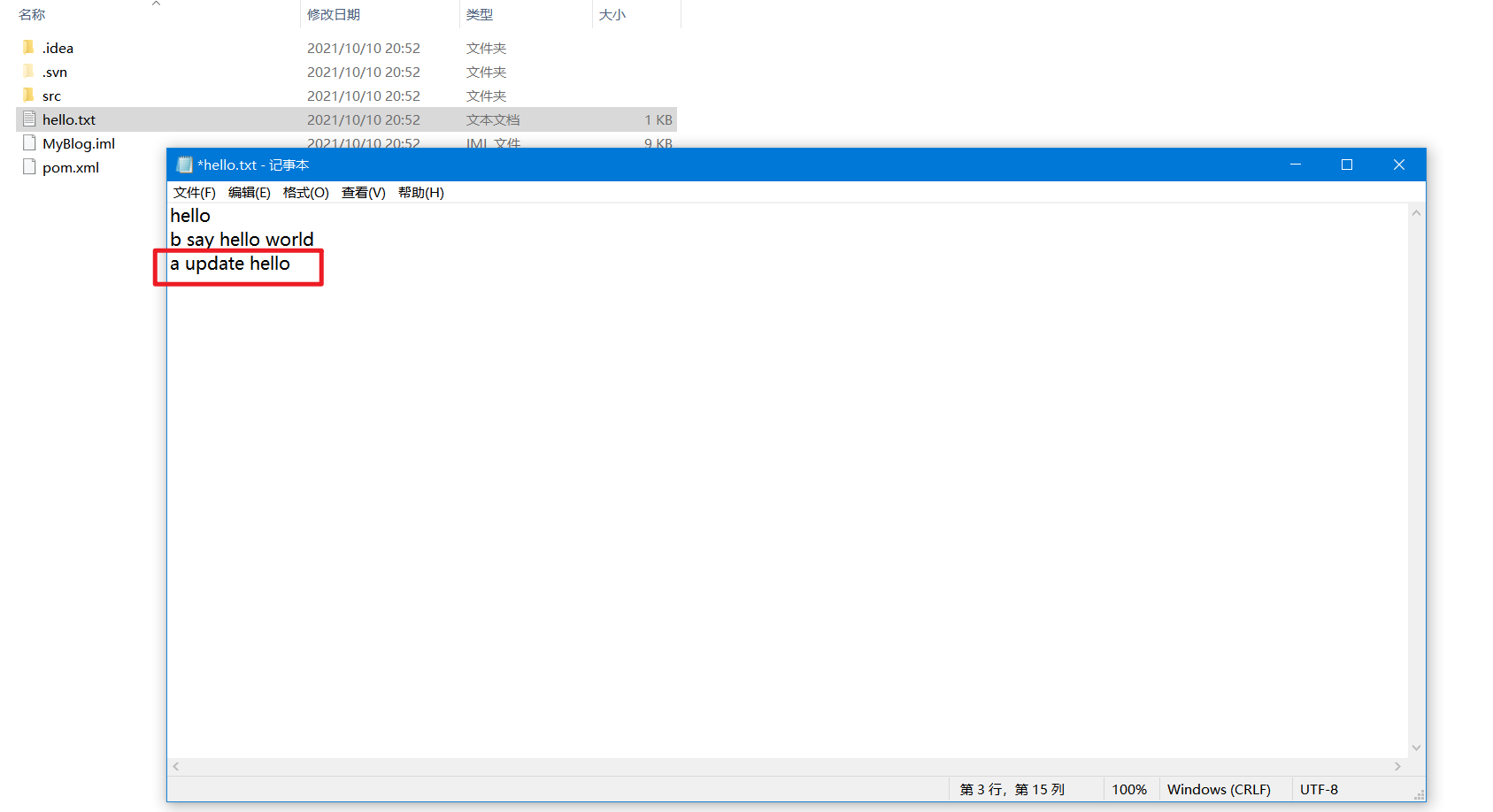Click the src modified date cell
Image resolution: width=1493 pixels, height=812 pixels.
[364, 96]
